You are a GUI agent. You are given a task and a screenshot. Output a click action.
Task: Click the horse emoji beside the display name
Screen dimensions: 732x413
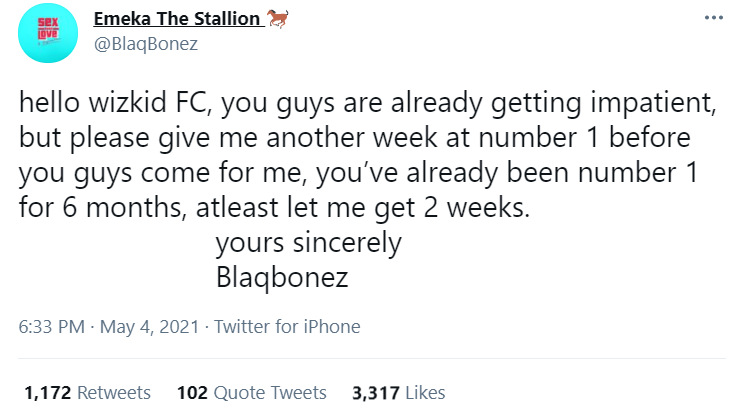click(x=274, y=19)
